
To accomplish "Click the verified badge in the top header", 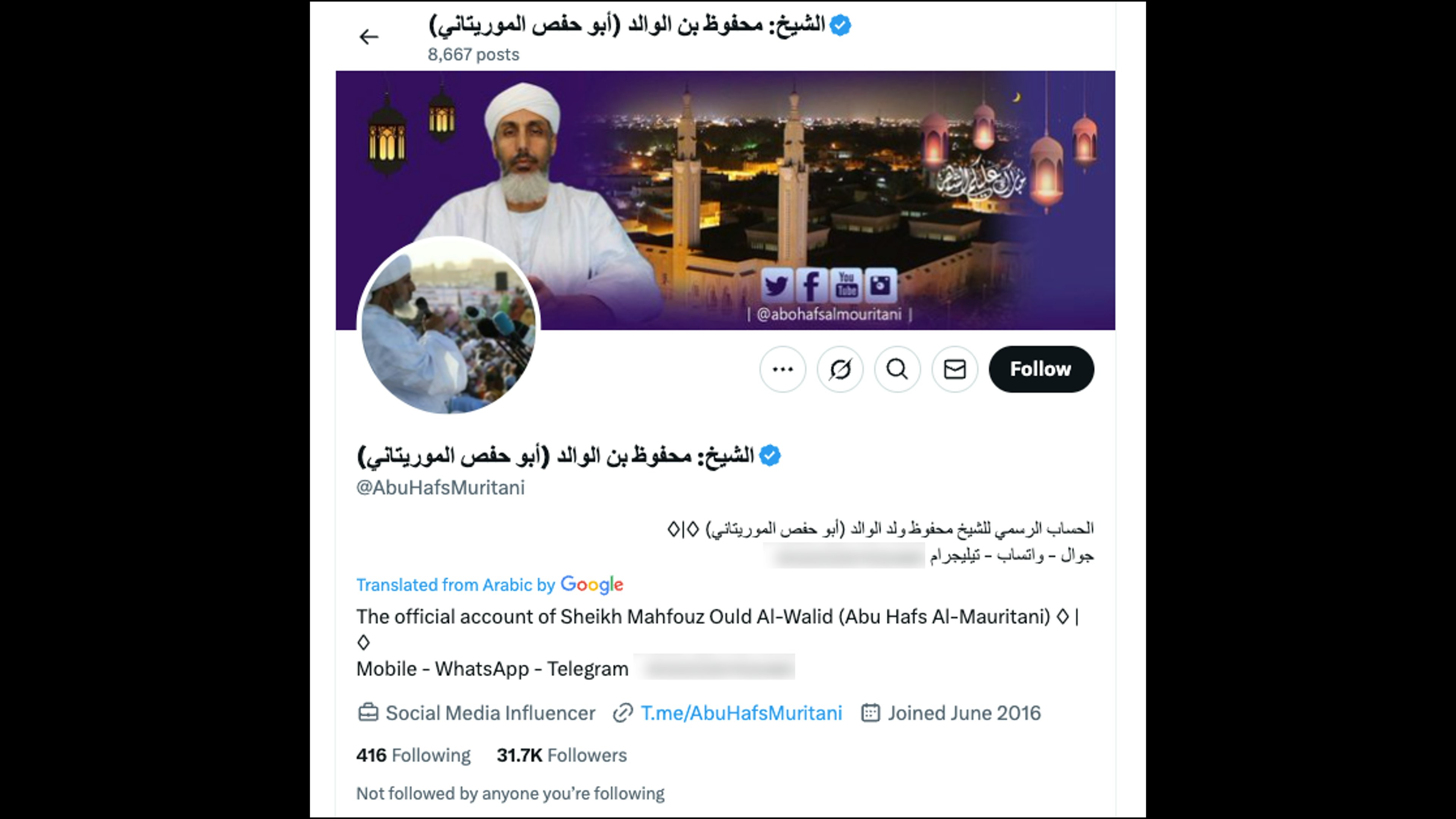I will 841,25.
